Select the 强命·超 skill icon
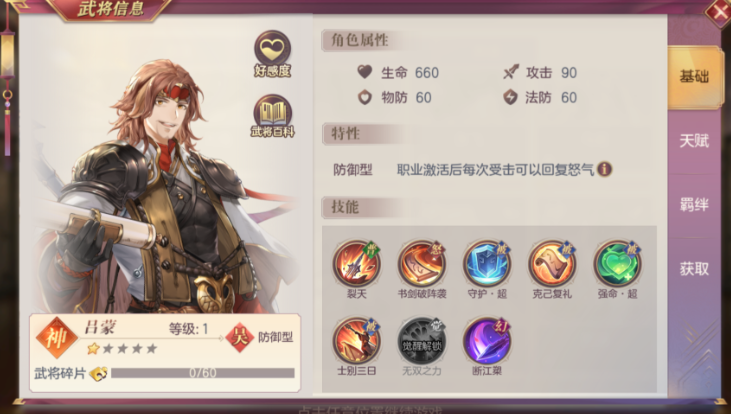Screen dimensions: 731x414 coord(618,263)
